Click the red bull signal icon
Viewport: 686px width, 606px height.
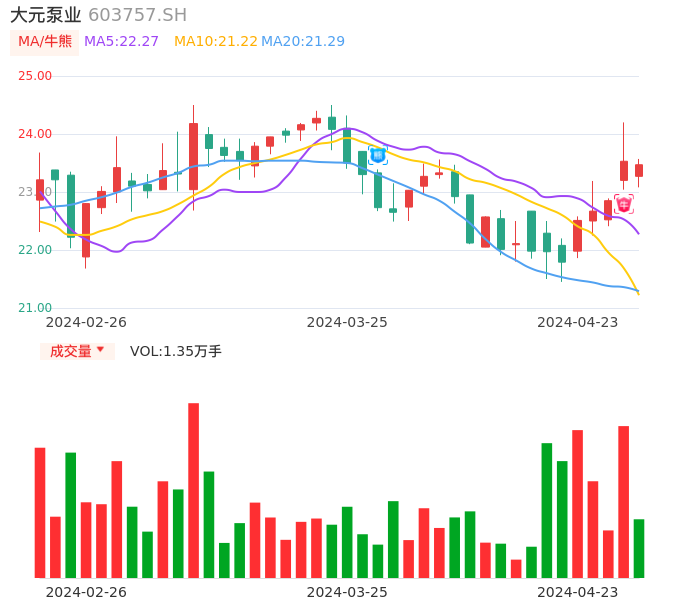(624, 204)
